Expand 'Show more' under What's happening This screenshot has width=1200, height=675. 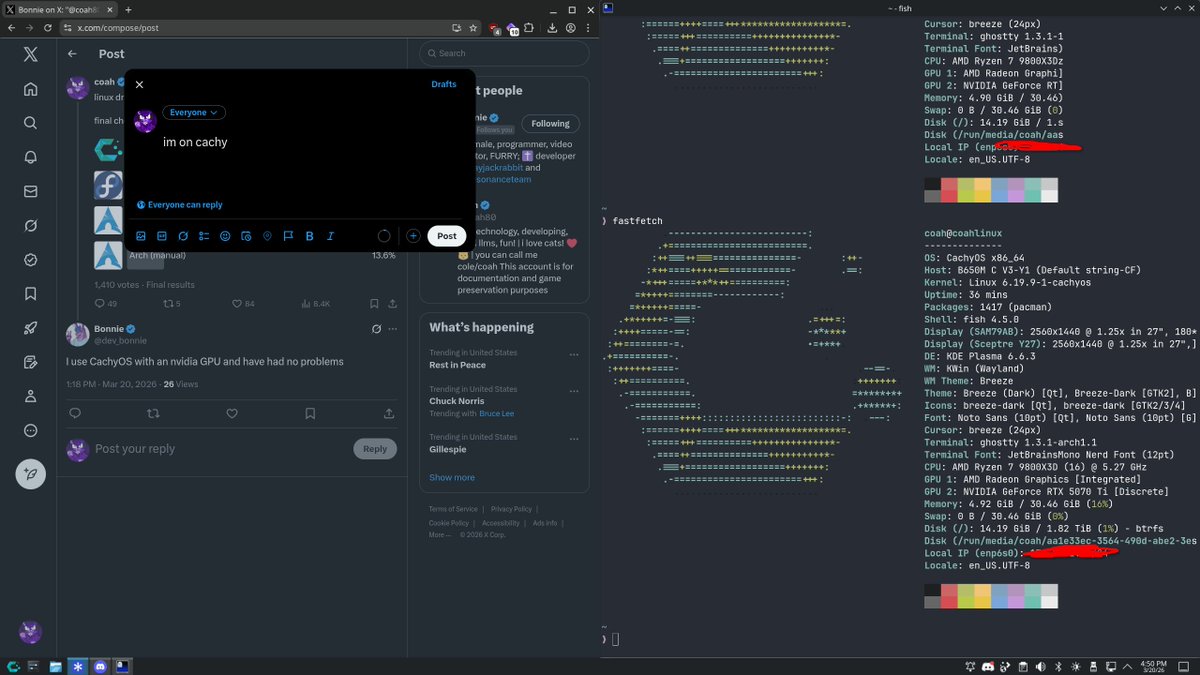pyautogui.click(x=452, y=477)
